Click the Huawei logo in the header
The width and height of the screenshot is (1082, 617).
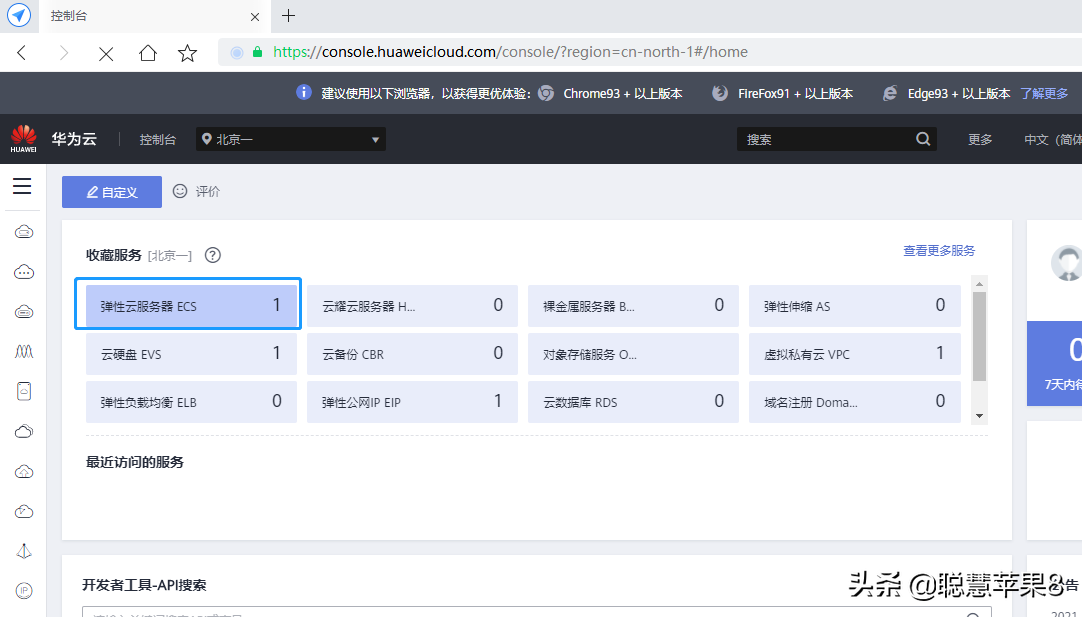tap(23, 139)
